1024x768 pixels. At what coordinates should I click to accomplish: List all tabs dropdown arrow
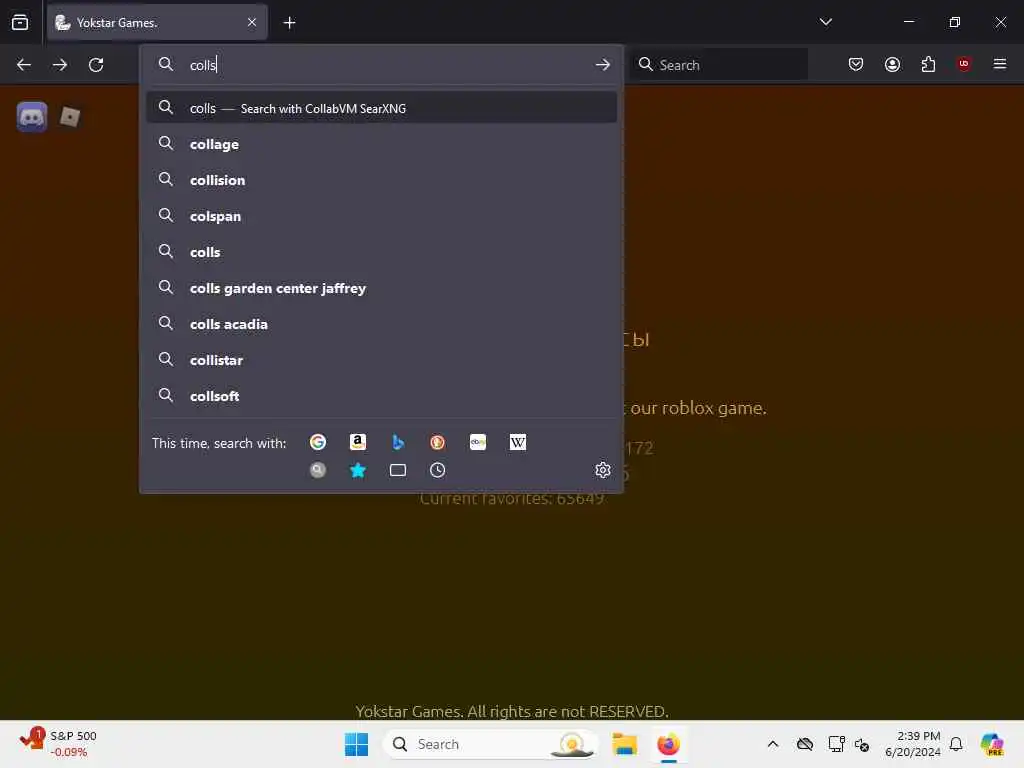pos(825,22)
